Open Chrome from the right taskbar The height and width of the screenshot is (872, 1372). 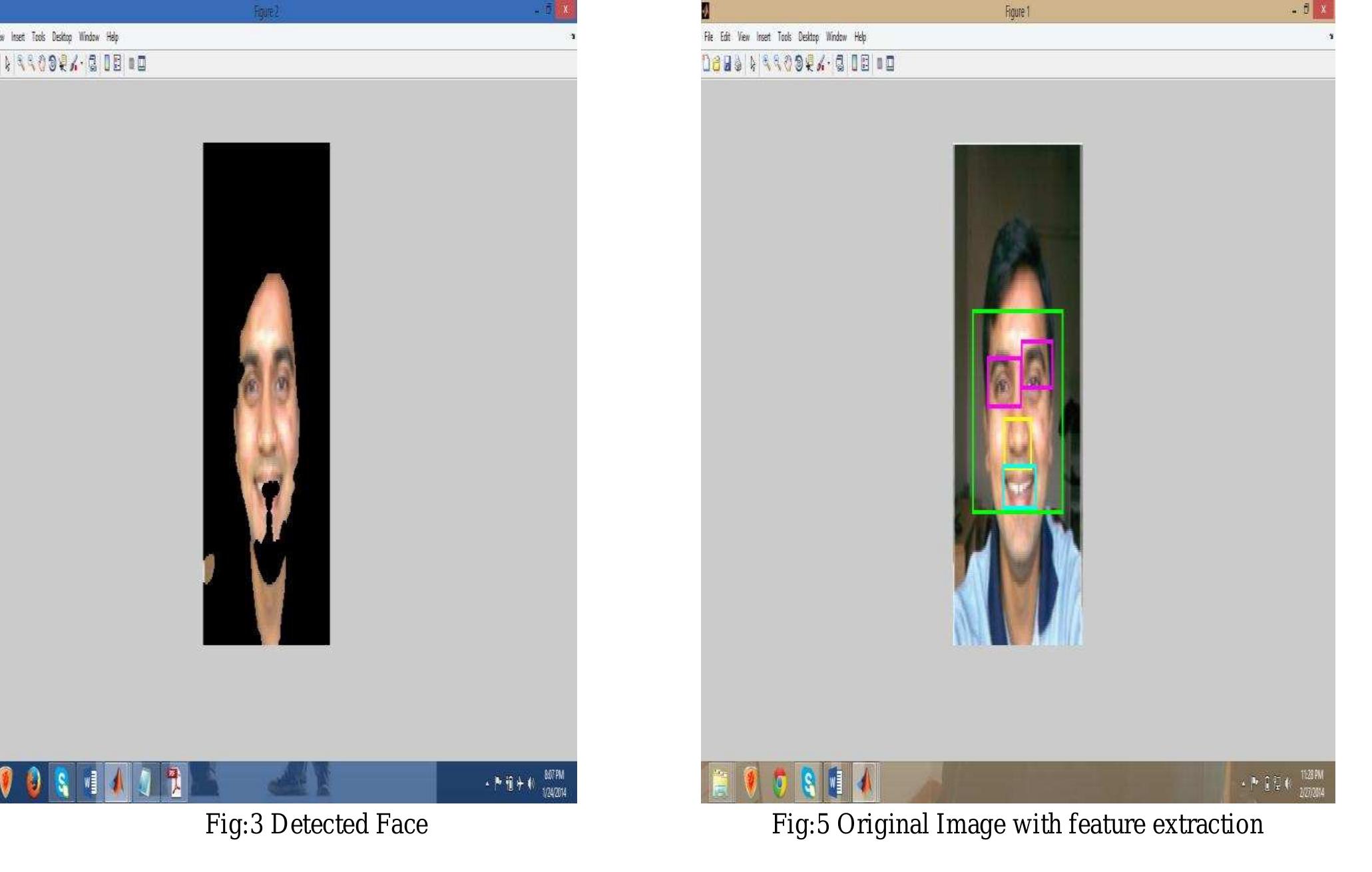pyautogui.click(x=780, y=782)
